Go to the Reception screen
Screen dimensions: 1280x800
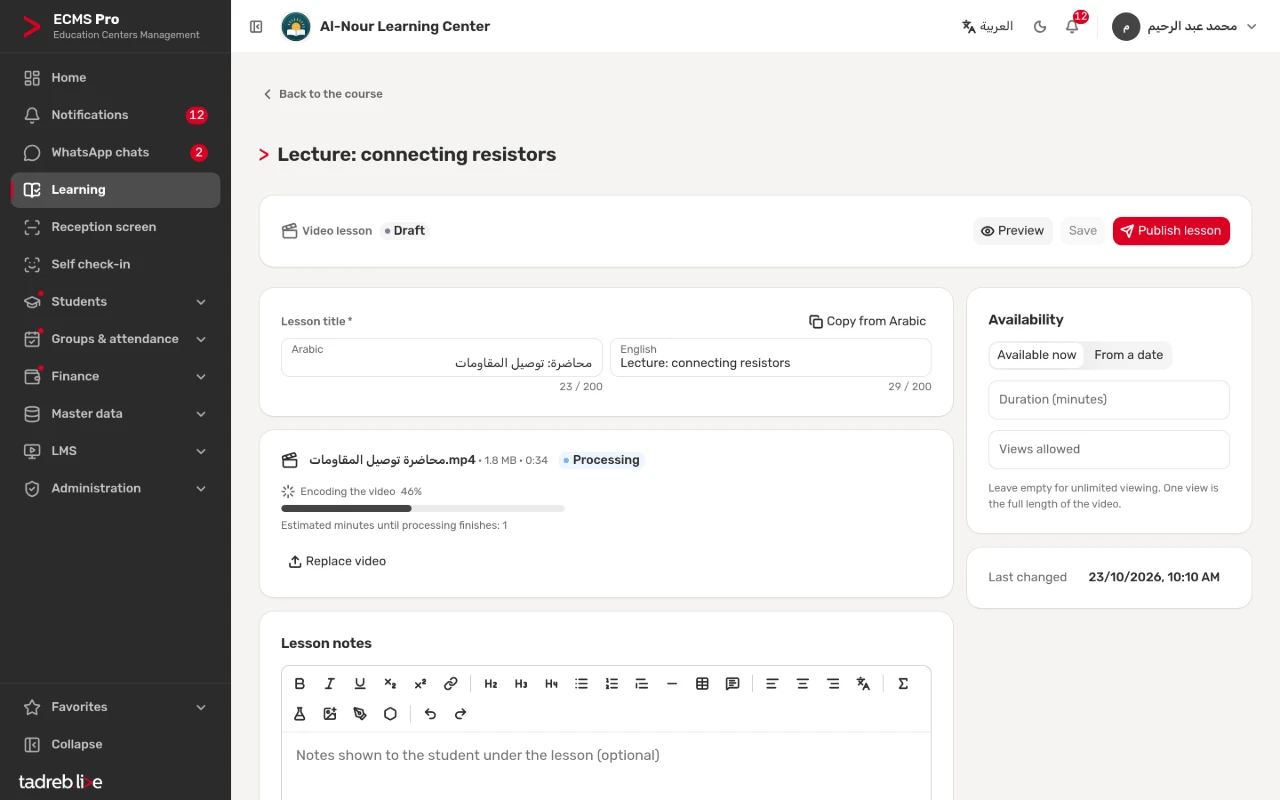(115, 227)
